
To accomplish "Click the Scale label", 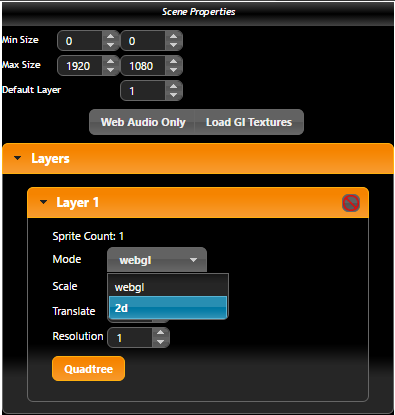I will coord(65,286).
